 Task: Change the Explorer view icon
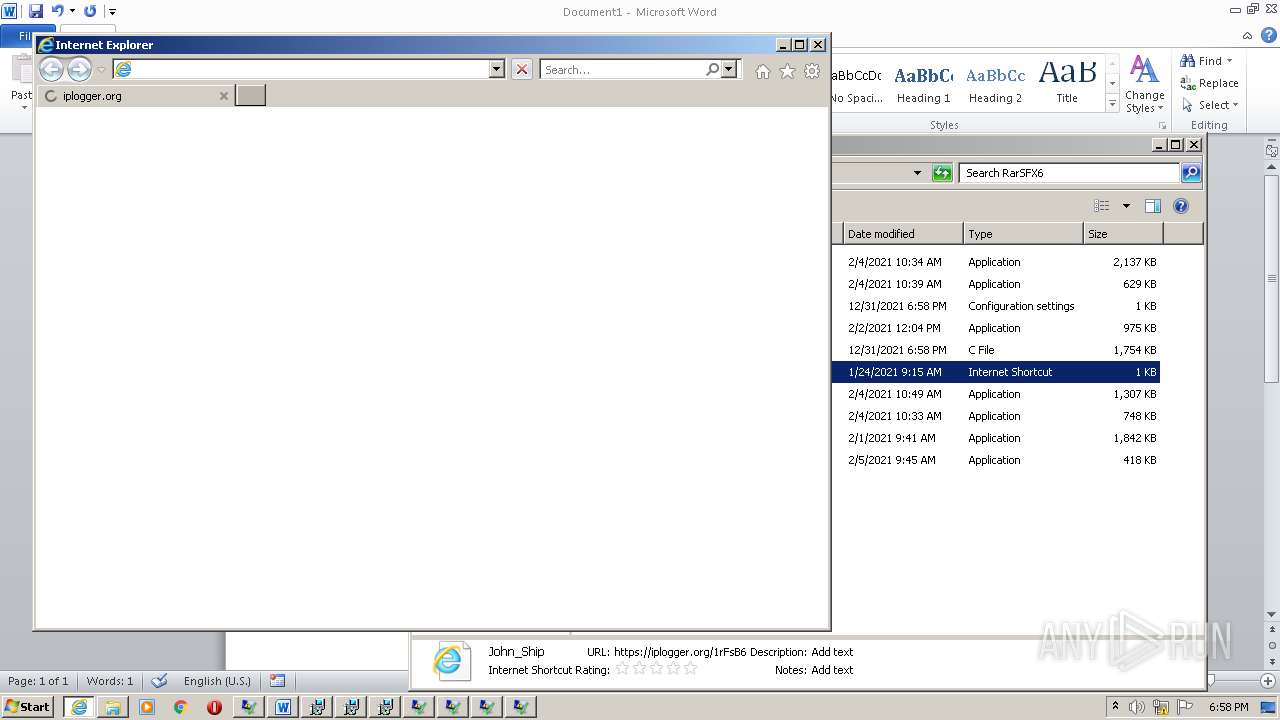pyautogui.click(x=1101, y=206)
